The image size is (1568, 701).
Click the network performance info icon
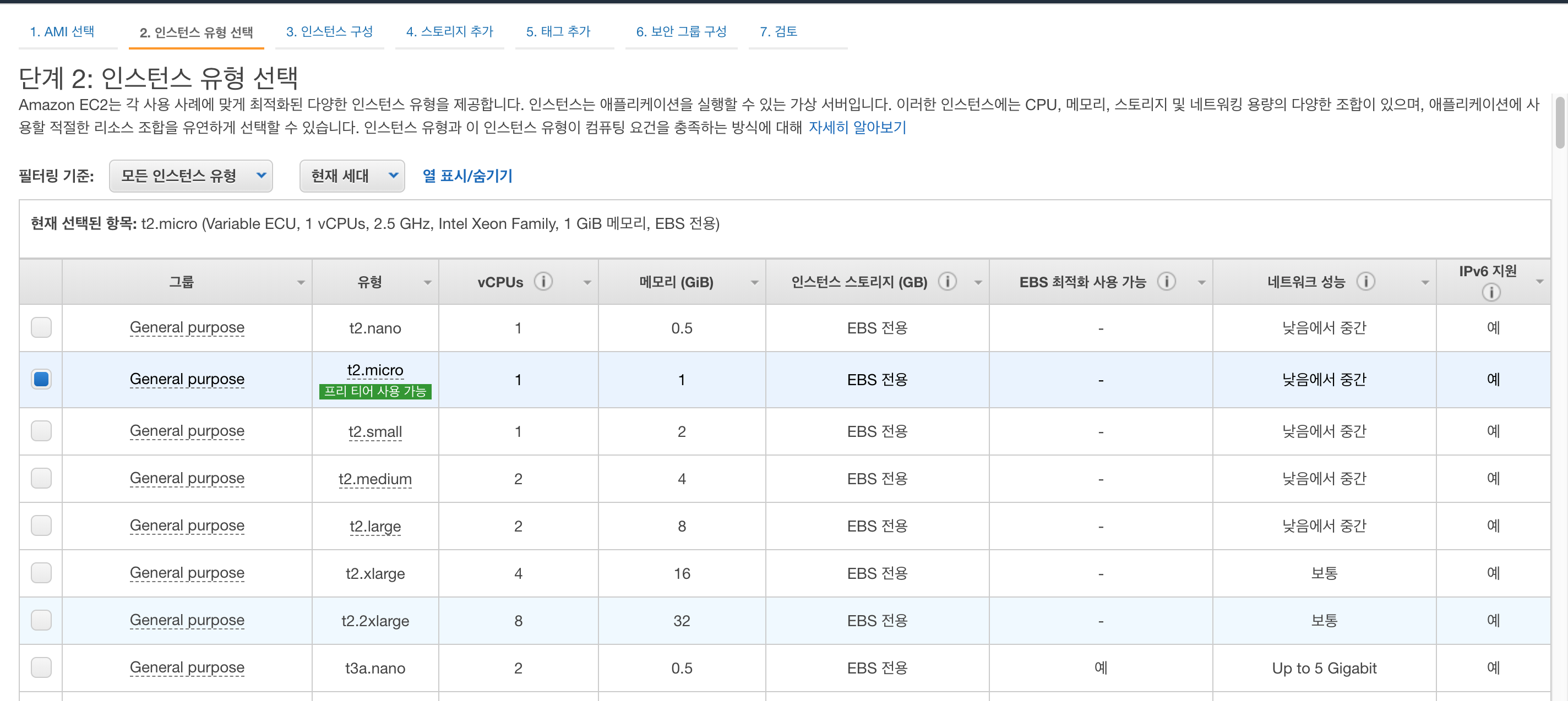point(1365,281)
